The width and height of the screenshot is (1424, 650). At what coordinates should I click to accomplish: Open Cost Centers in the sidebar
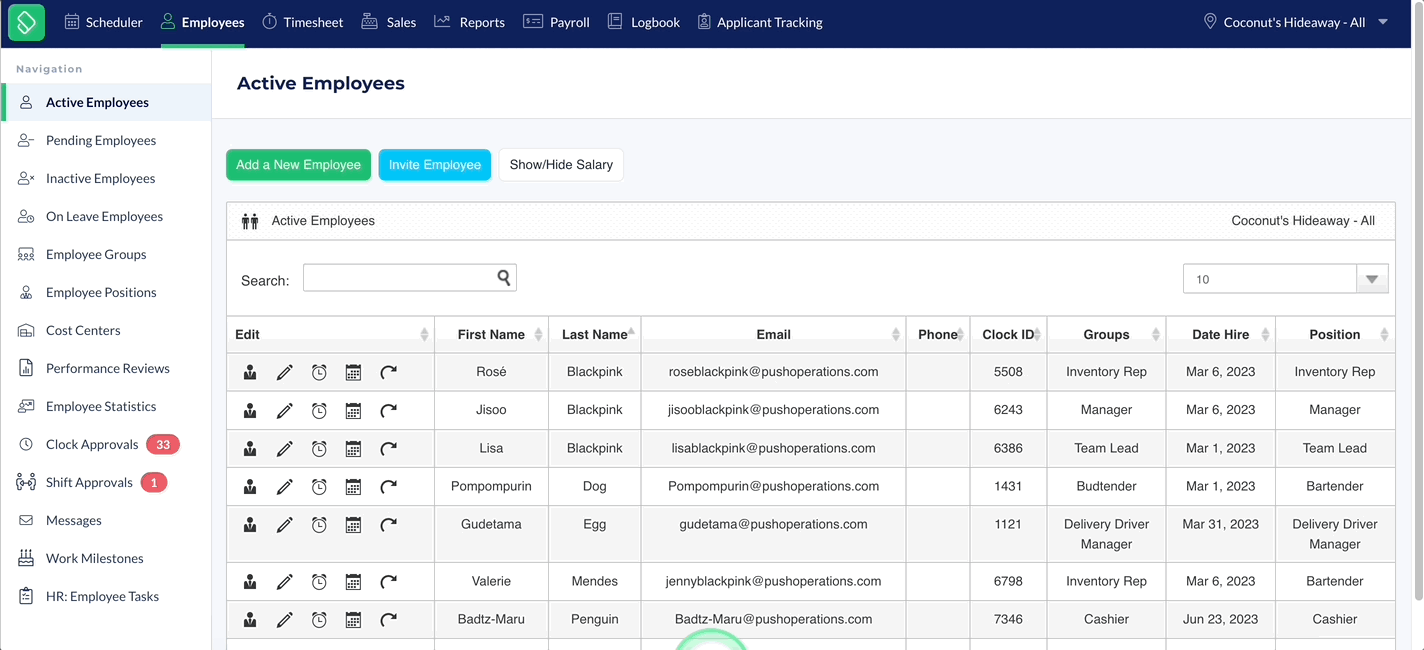tap(83, 330)
